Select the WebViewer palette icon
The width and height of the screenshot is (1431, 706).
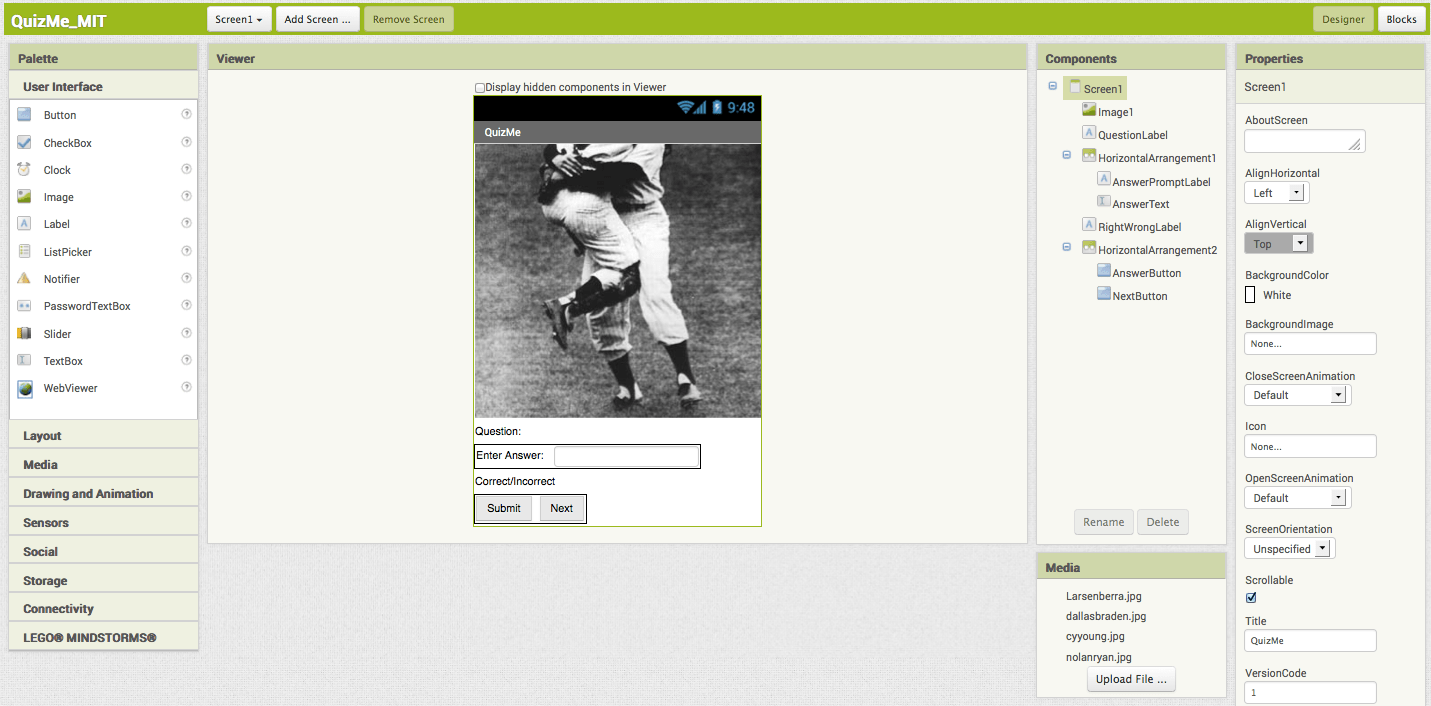[x=24, y=388]
